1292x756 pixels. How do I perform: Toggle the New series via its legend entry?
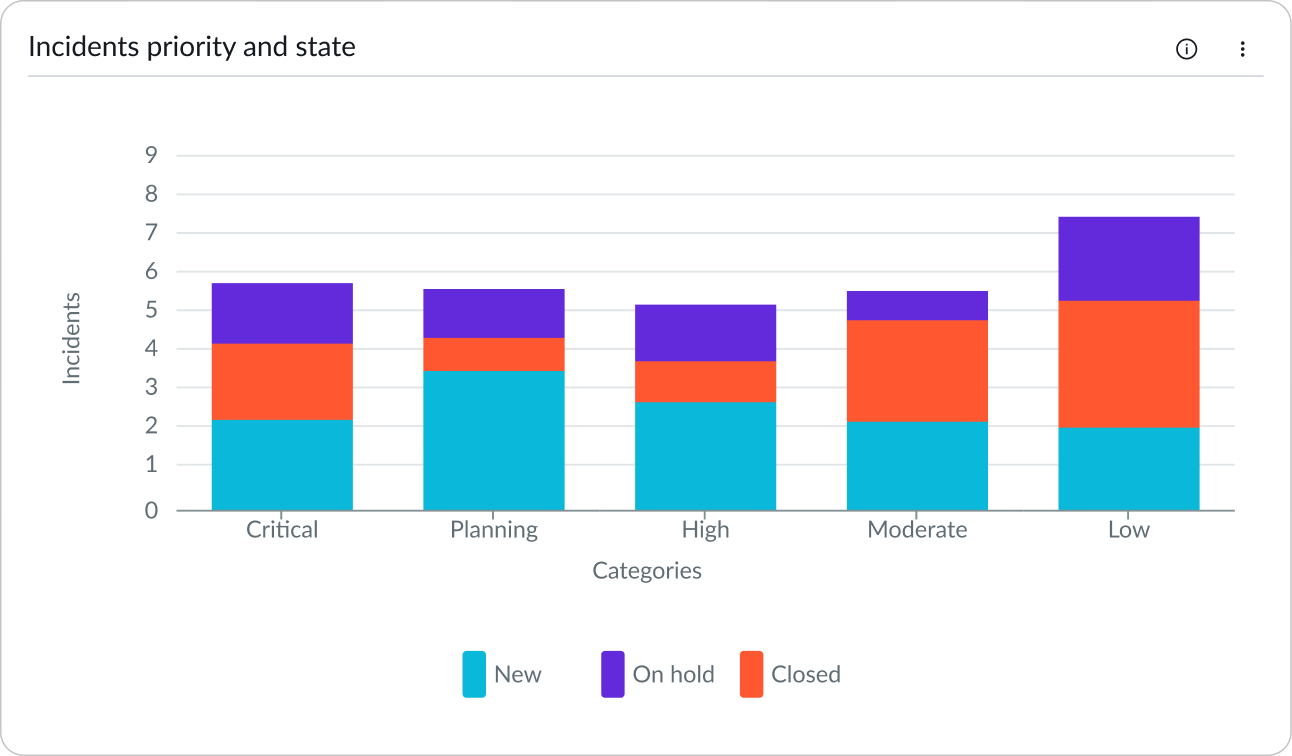[x=516, y=674]
